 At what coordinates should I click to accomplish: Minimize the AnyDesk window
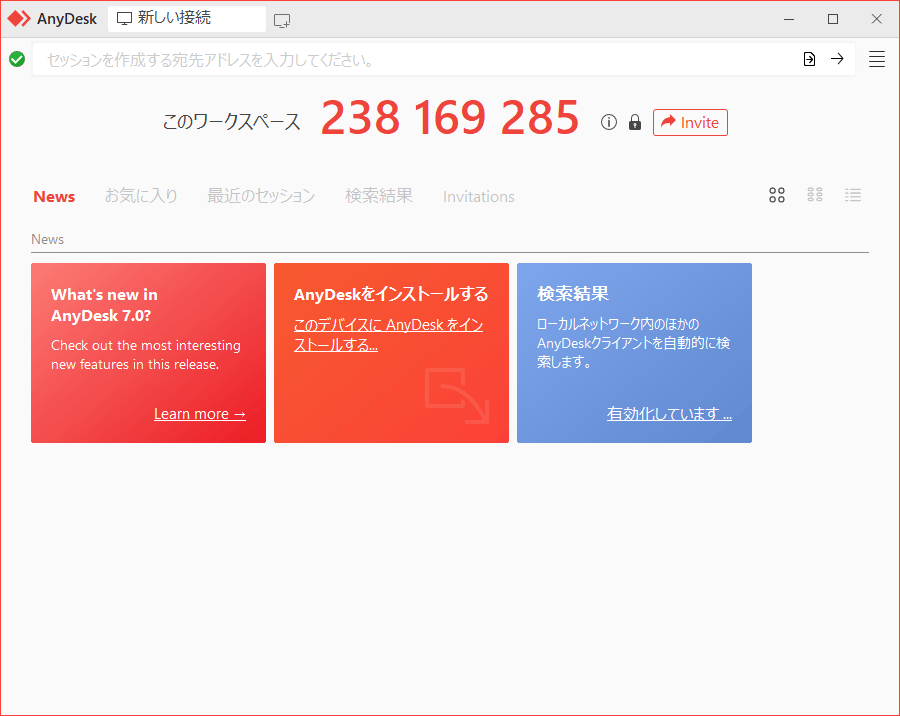[789, 19]
